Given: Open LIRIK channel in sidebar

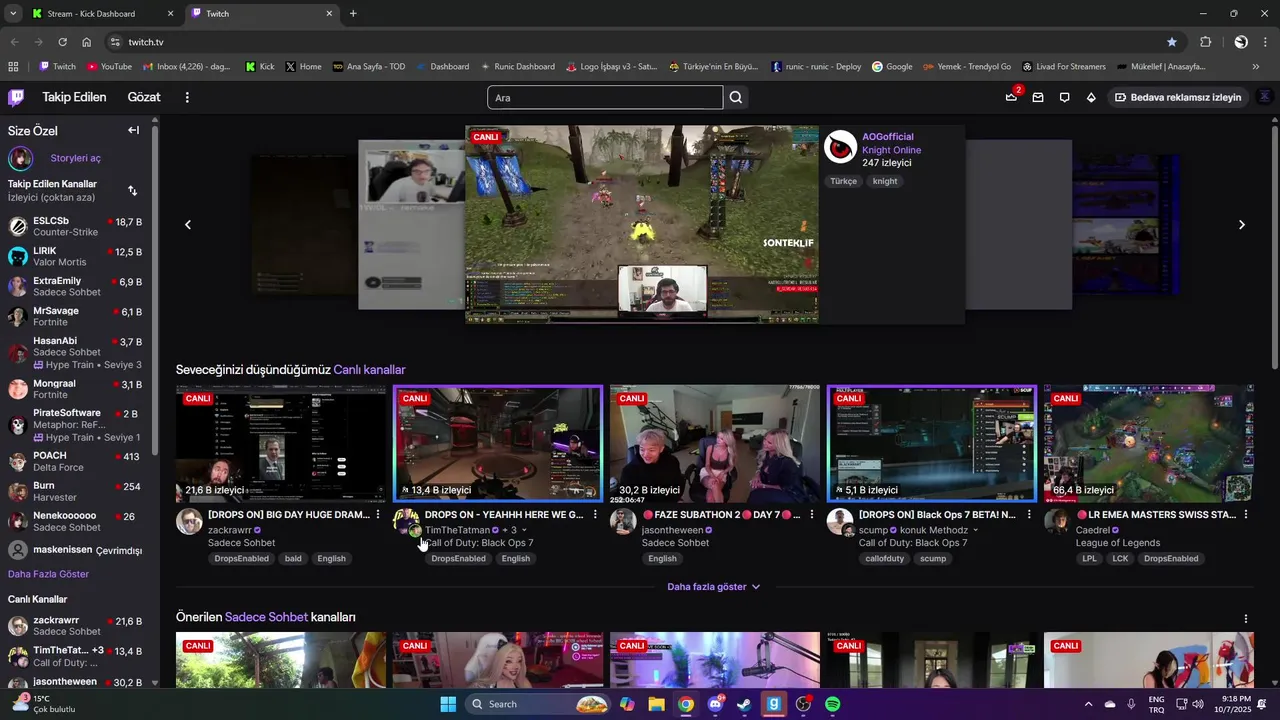Looking at the screenshot, I should tap(76, 256).
